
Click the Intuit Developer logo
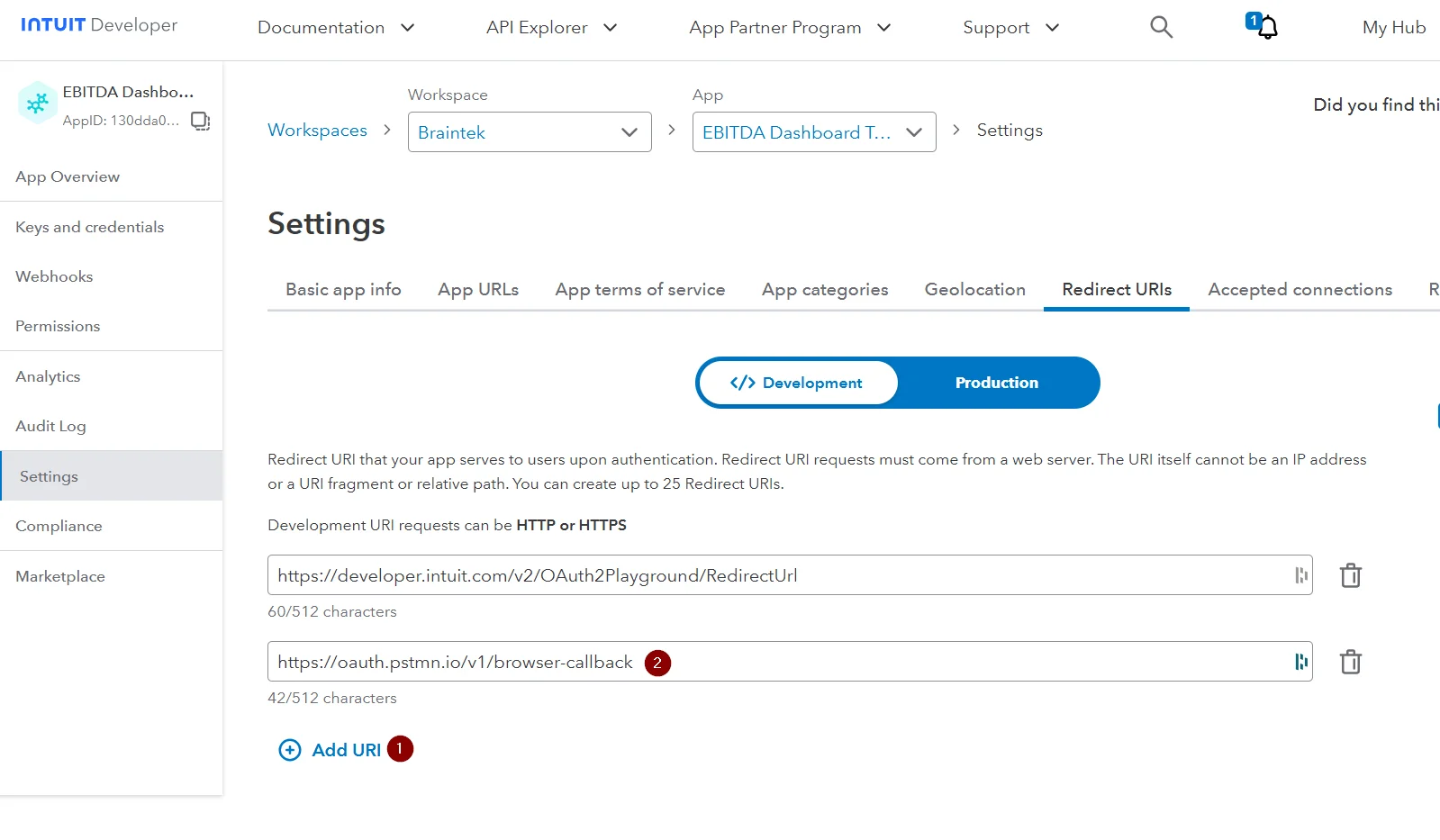click(99, 25)
